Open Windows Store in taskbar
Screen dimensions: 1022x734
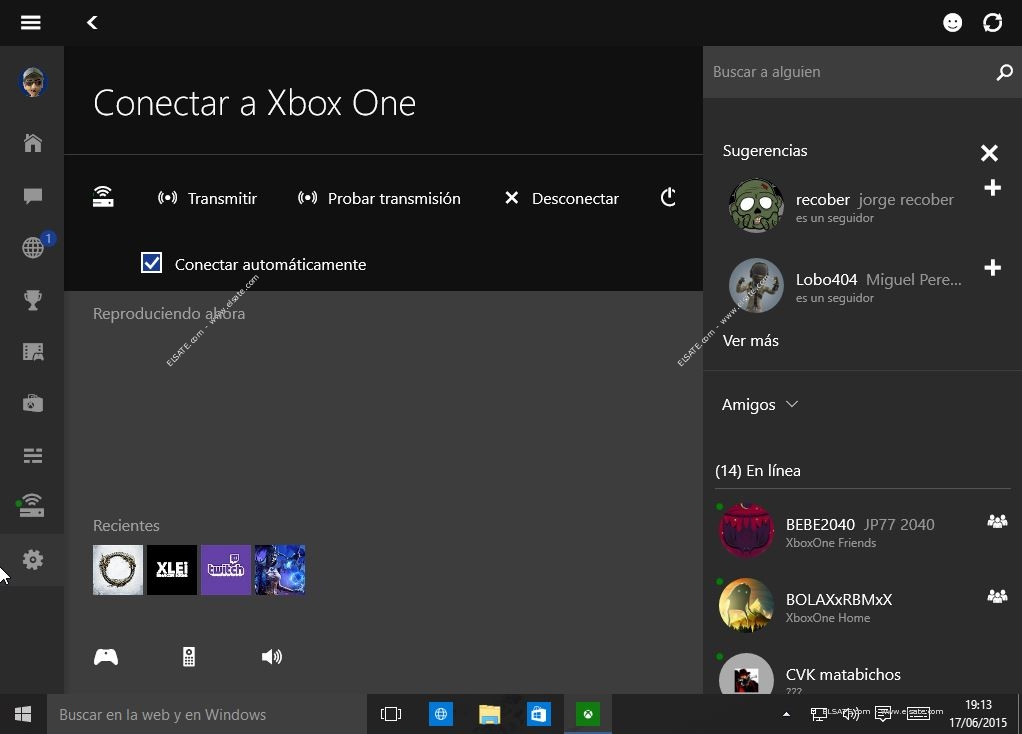coord(538,714)
